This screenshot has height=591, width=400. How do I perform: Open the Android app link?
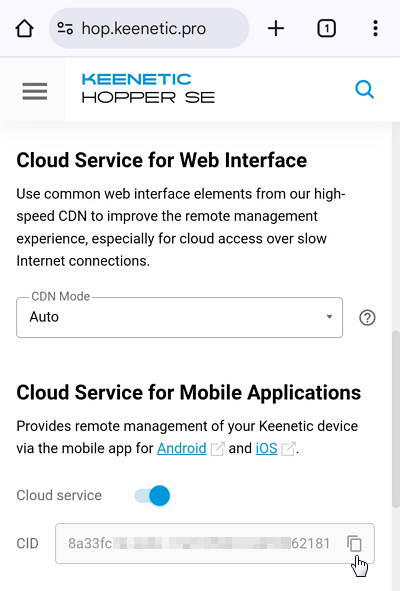tap(182, 448)
